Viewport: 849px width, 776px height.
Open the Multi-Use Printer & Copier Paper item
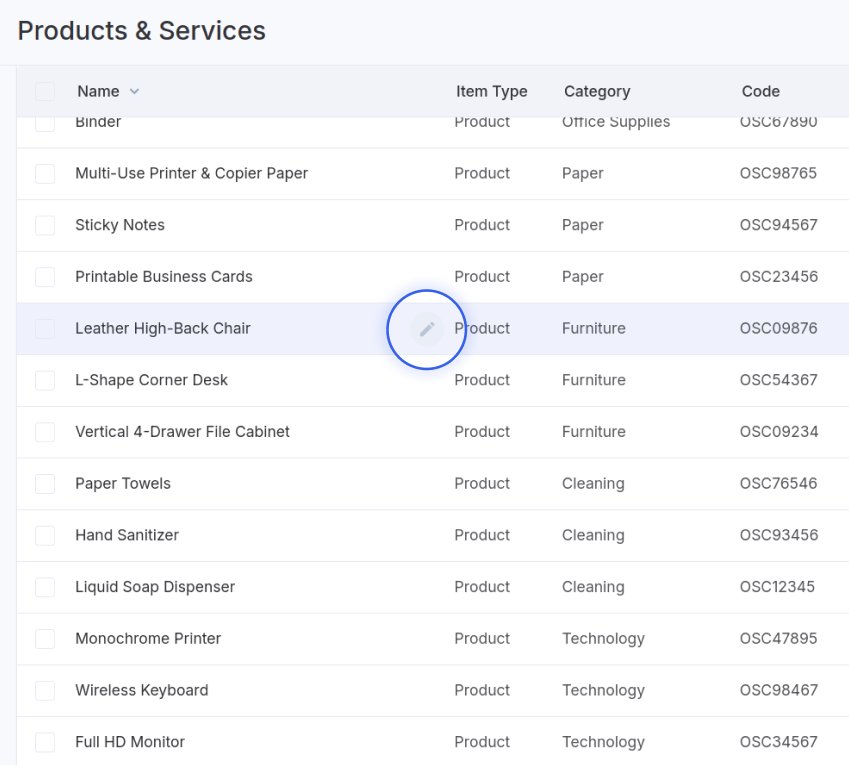[x=191, y=173]
